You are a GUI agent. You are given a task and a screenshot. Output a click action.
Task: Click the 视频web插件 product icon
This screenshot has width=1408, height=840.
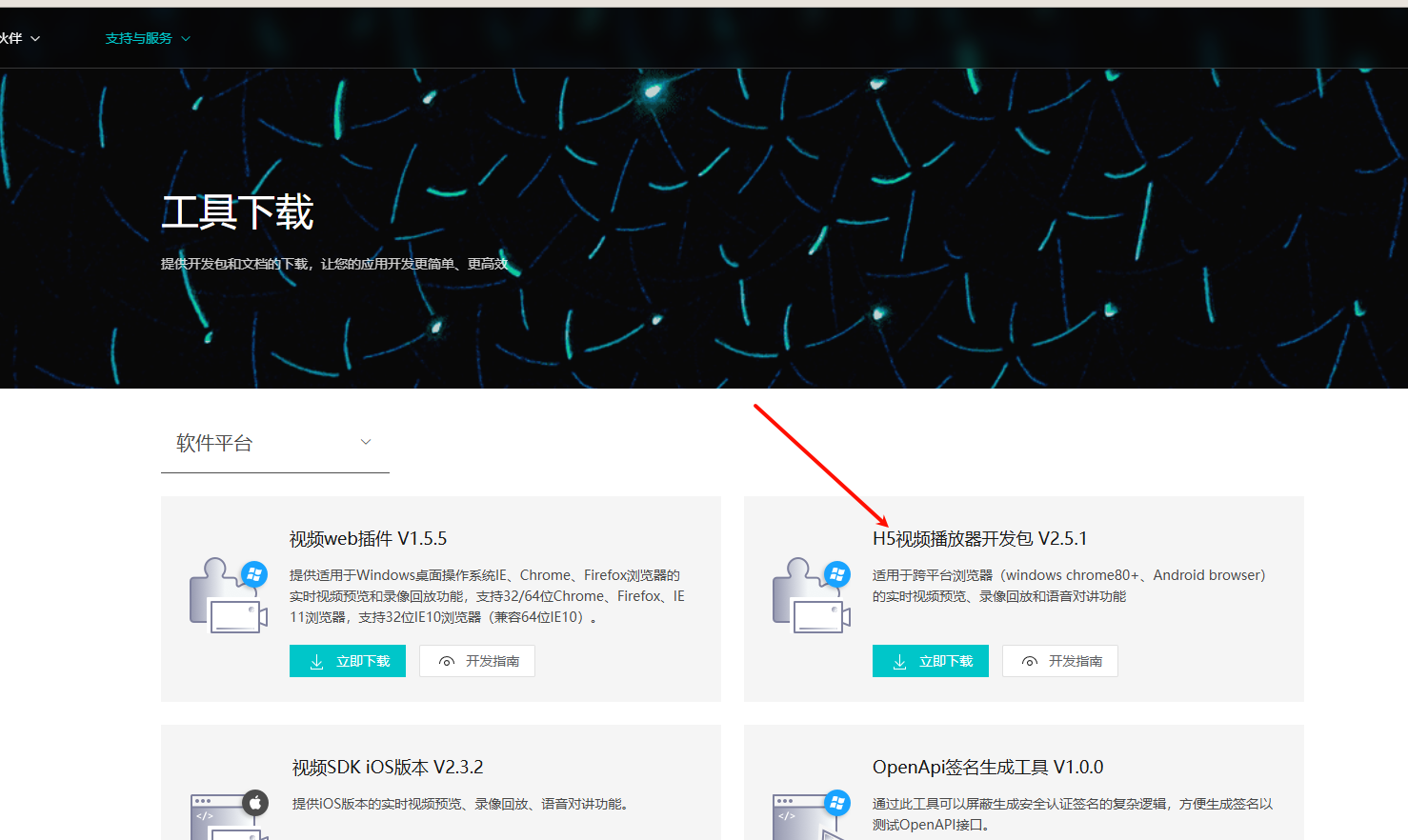point(229,595)
